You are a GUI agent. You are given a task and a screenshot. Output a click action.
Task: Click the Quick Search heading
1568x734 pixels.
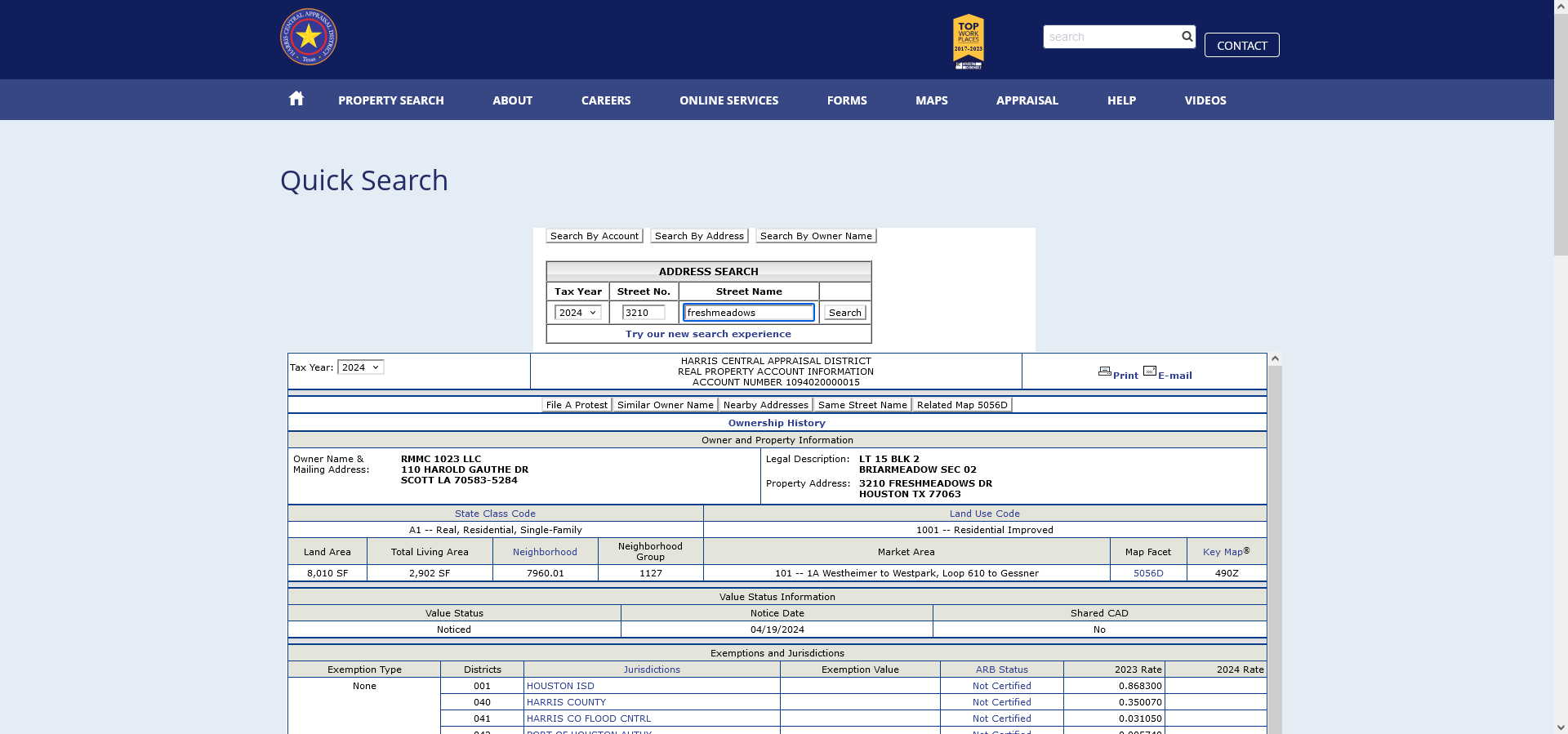(364, 180)
